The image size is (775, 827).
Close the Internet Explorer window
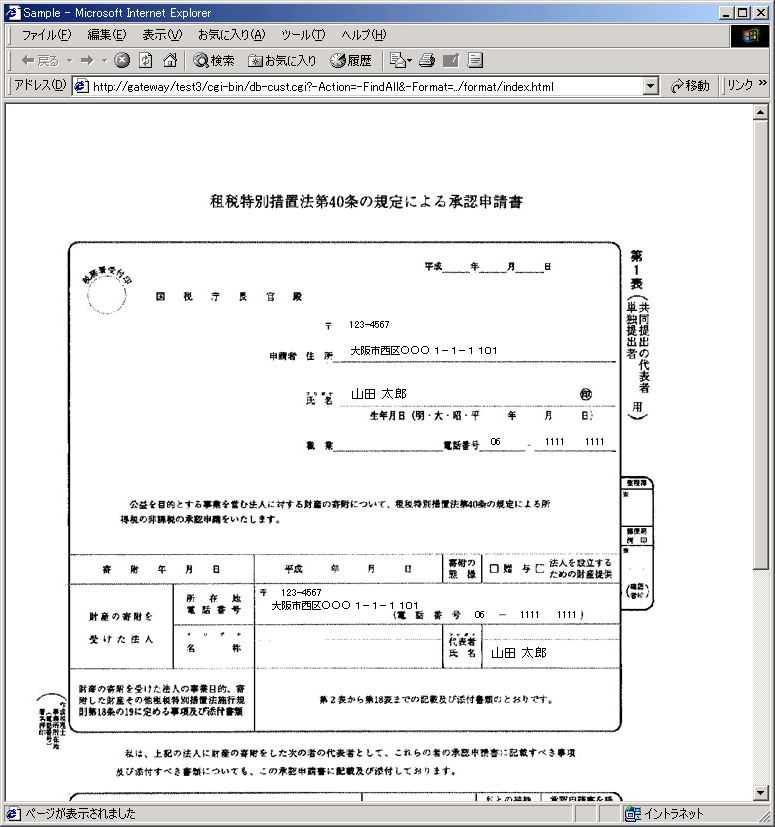tap(760, 12)
